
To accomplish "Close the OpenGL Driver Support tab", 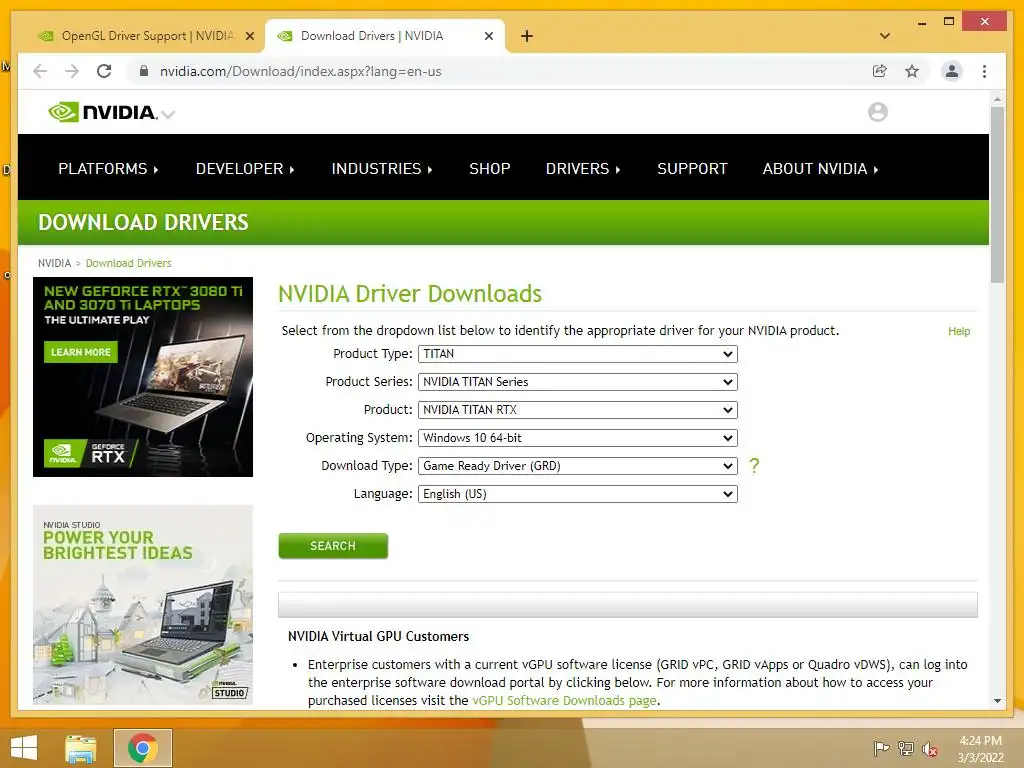I will pyautogui.click(x=249, y=36).
